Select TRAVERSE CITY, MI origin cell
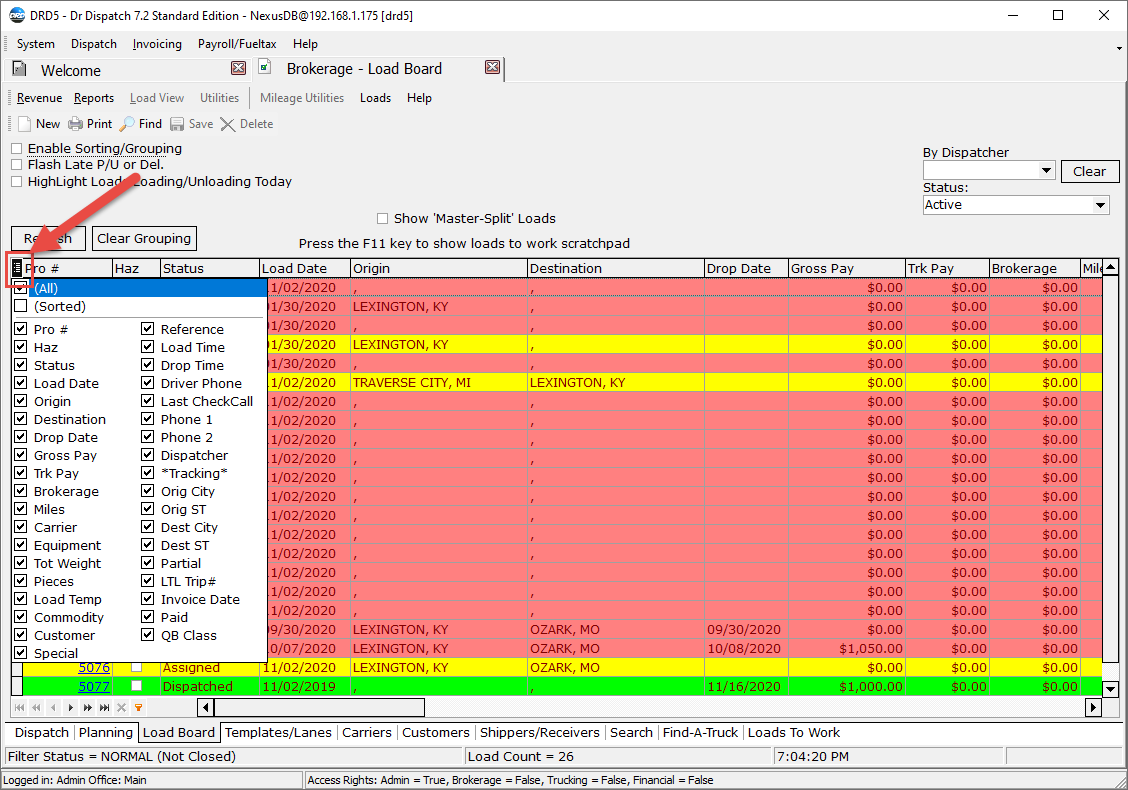 439,383
